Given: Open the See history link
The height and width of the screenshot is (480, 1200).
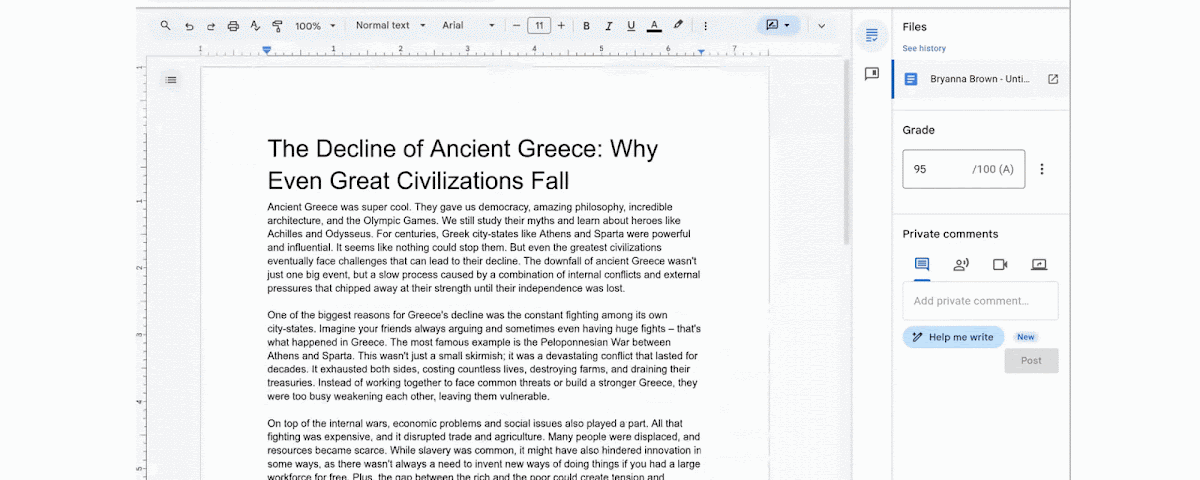Looking at the screenshot, I should tap(924, 48).
